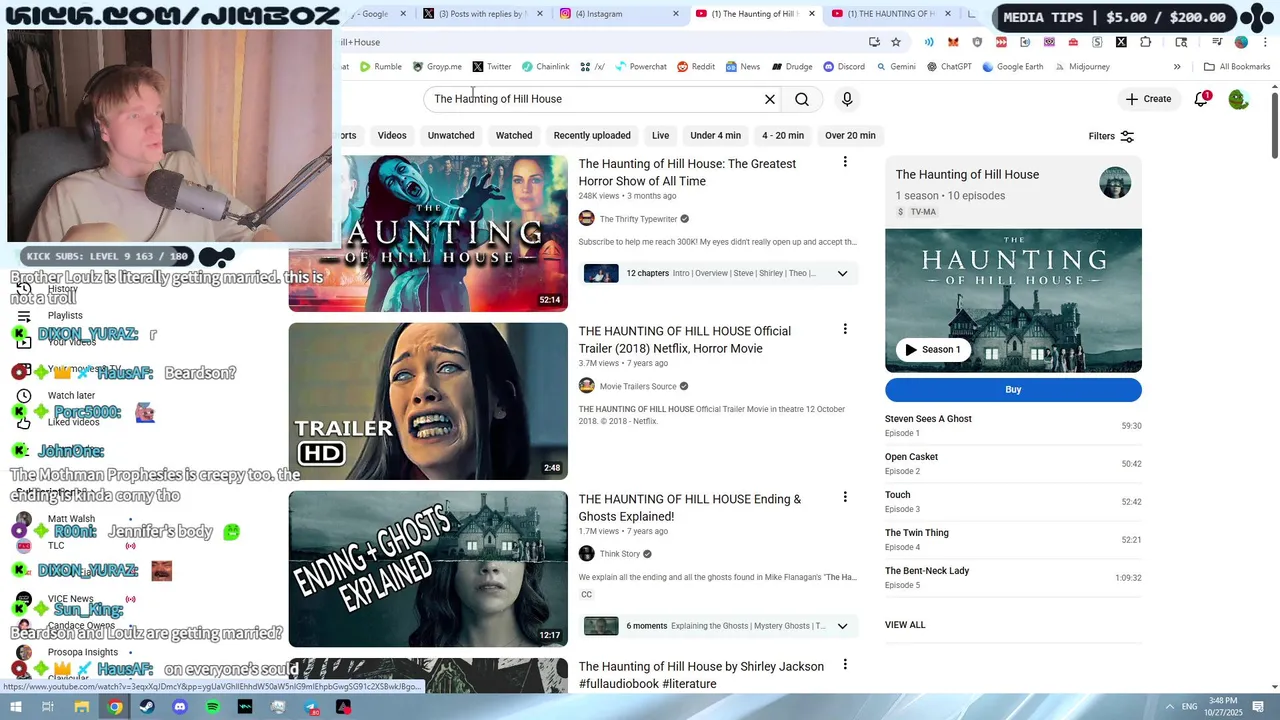The height and width of the screenshot is (720, 1280).
Task: Open Discord from the taskbar
Action: click(180, 707)
